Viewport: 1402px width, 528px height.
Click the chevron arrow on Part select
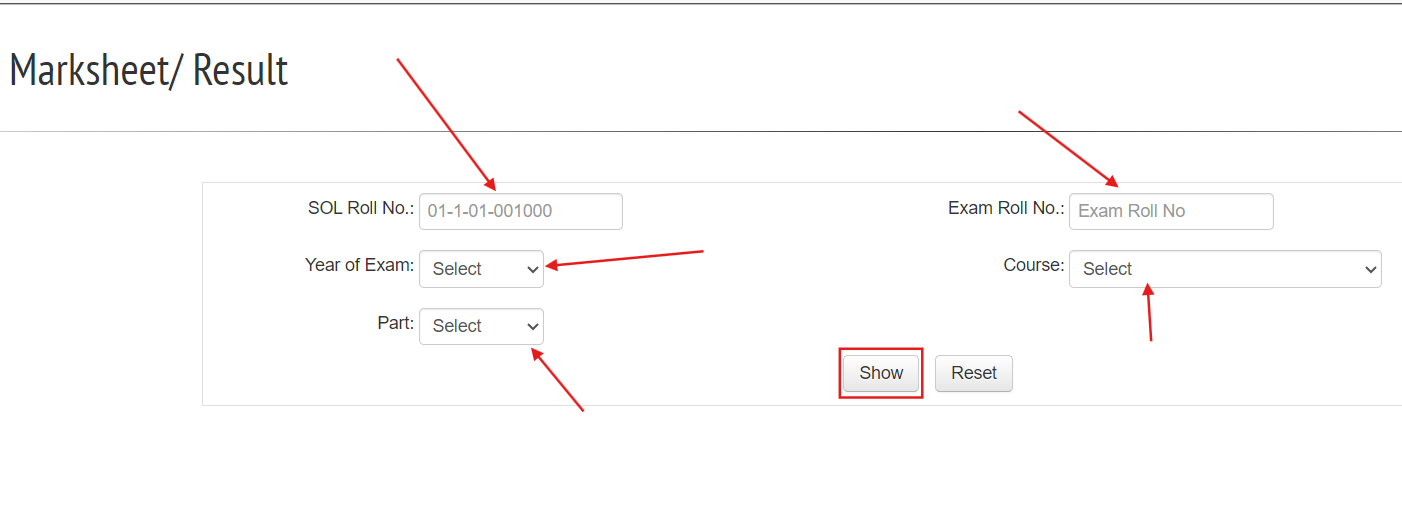tap(532, 327)
